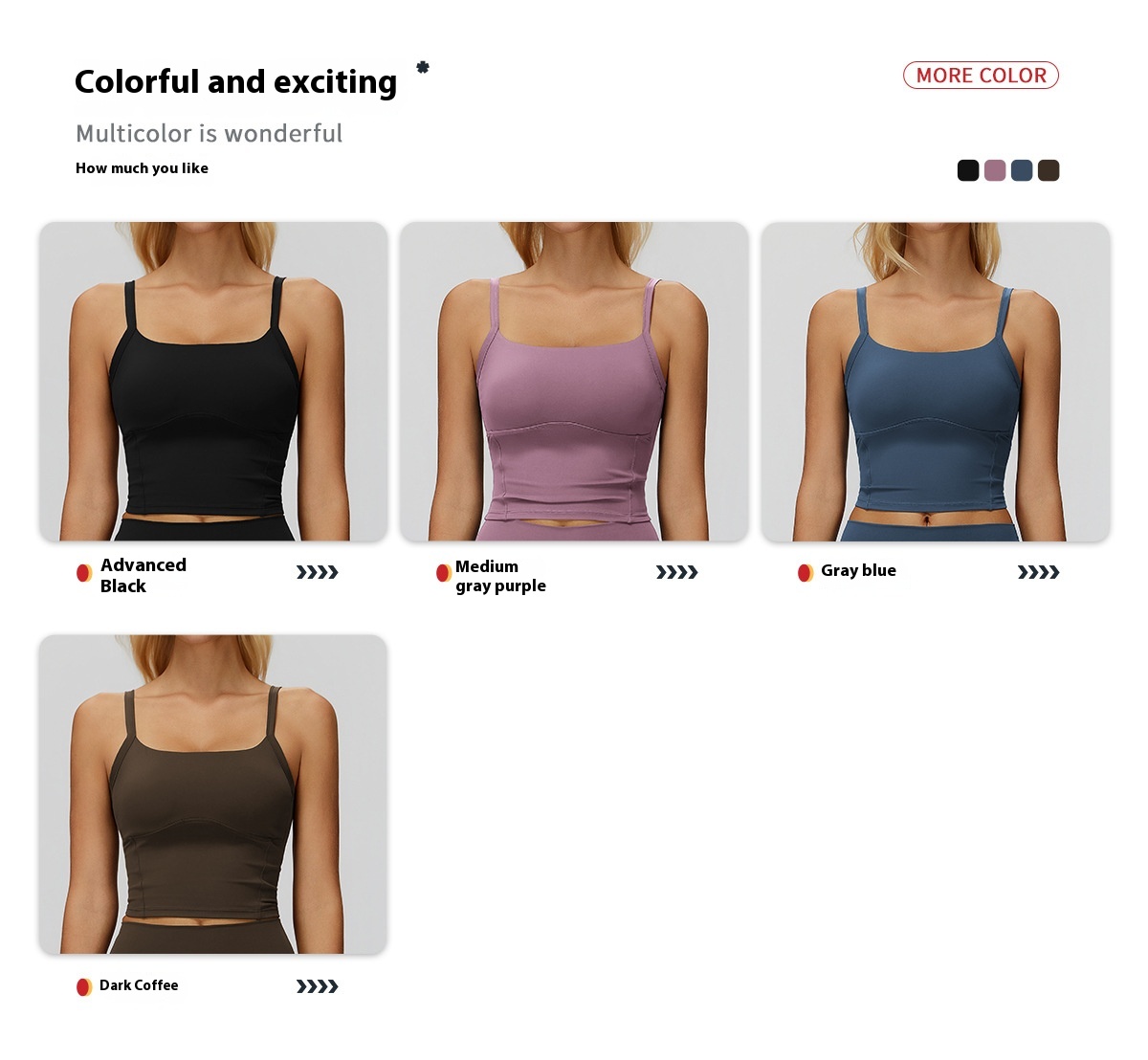1148x1060 pixels.
Task: Click the red dot next to Medium gray purple
Action: coord(444,573)
